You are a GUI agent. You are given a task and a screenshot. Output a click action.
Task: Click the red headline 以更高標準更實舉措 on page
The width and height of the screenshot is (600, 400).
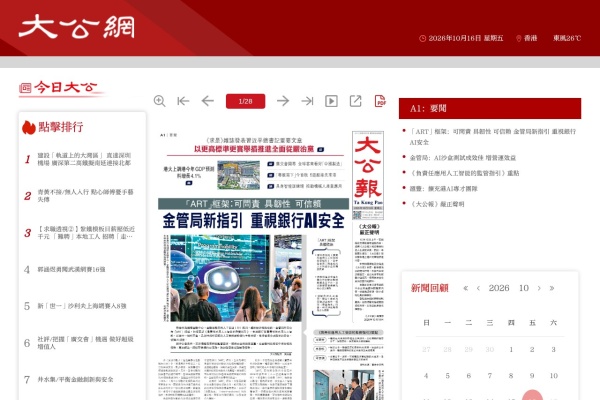tap(254, 149)
